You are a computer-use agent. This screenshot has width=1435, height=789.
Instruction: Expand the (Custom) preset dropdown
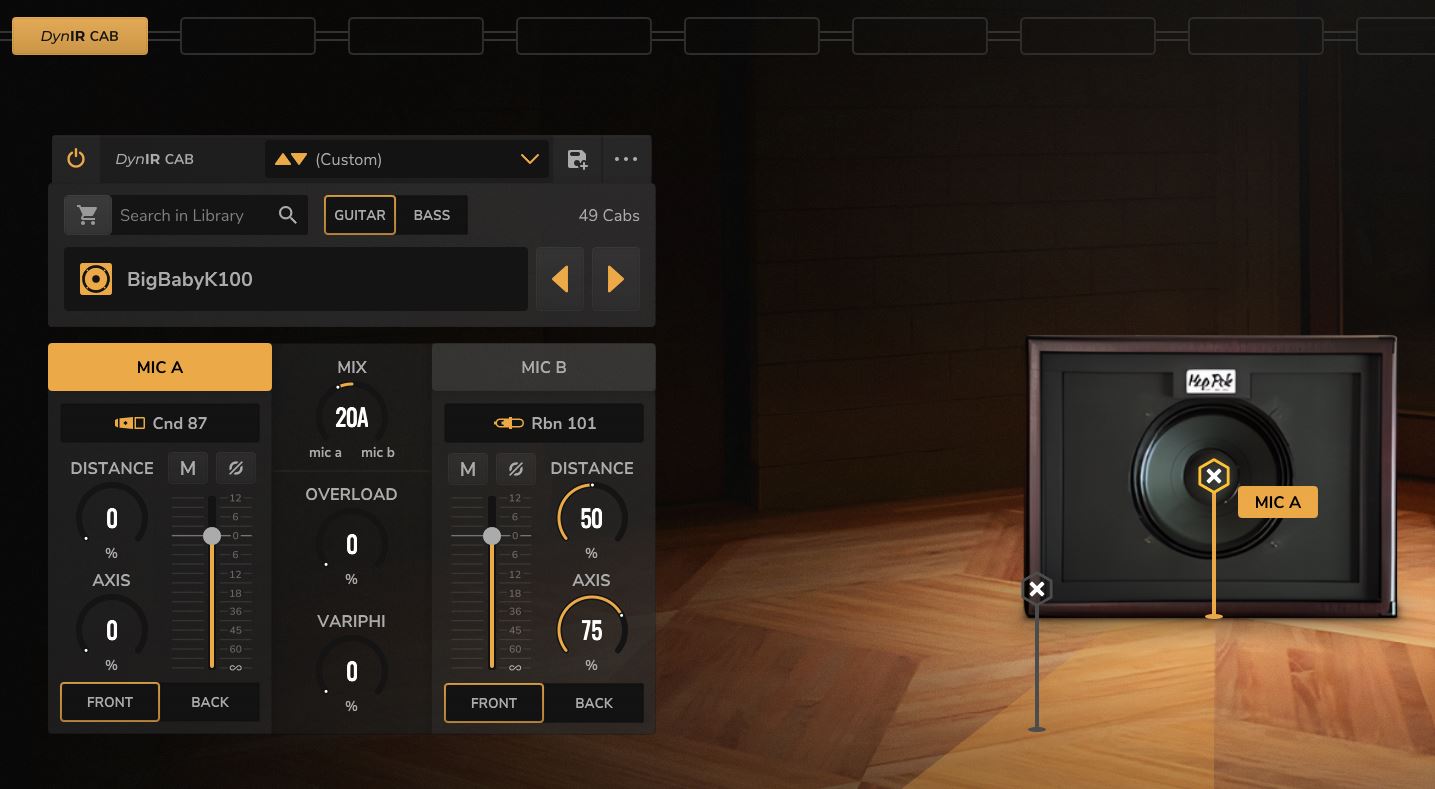click(x=530, y=159)
